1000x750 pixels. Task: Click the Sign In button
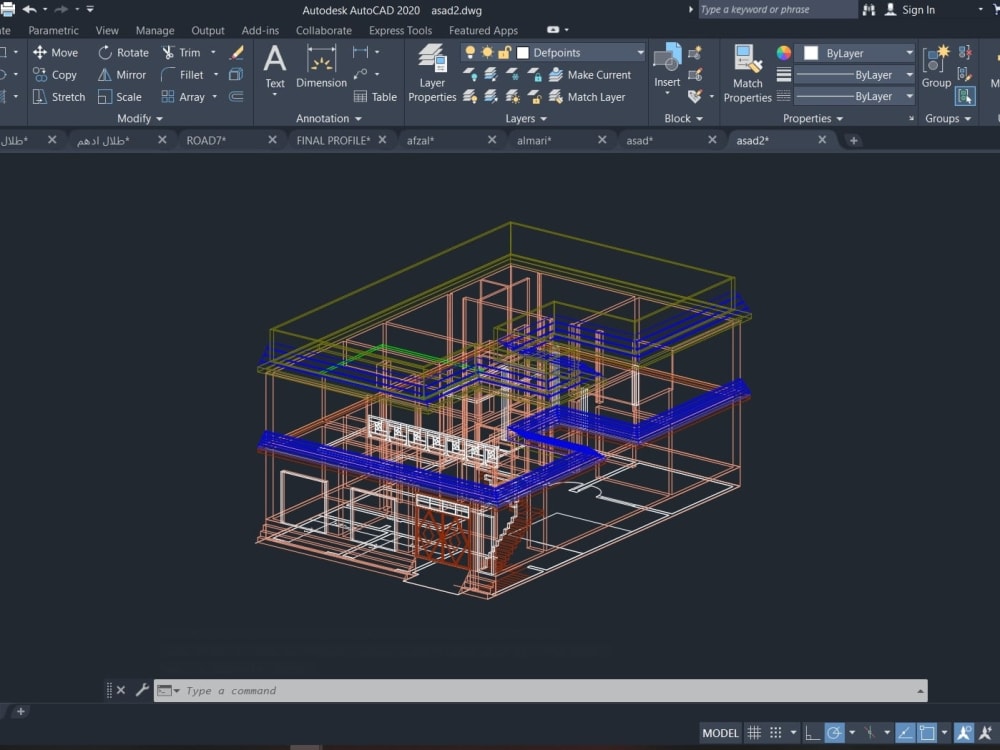coord(917,10)
